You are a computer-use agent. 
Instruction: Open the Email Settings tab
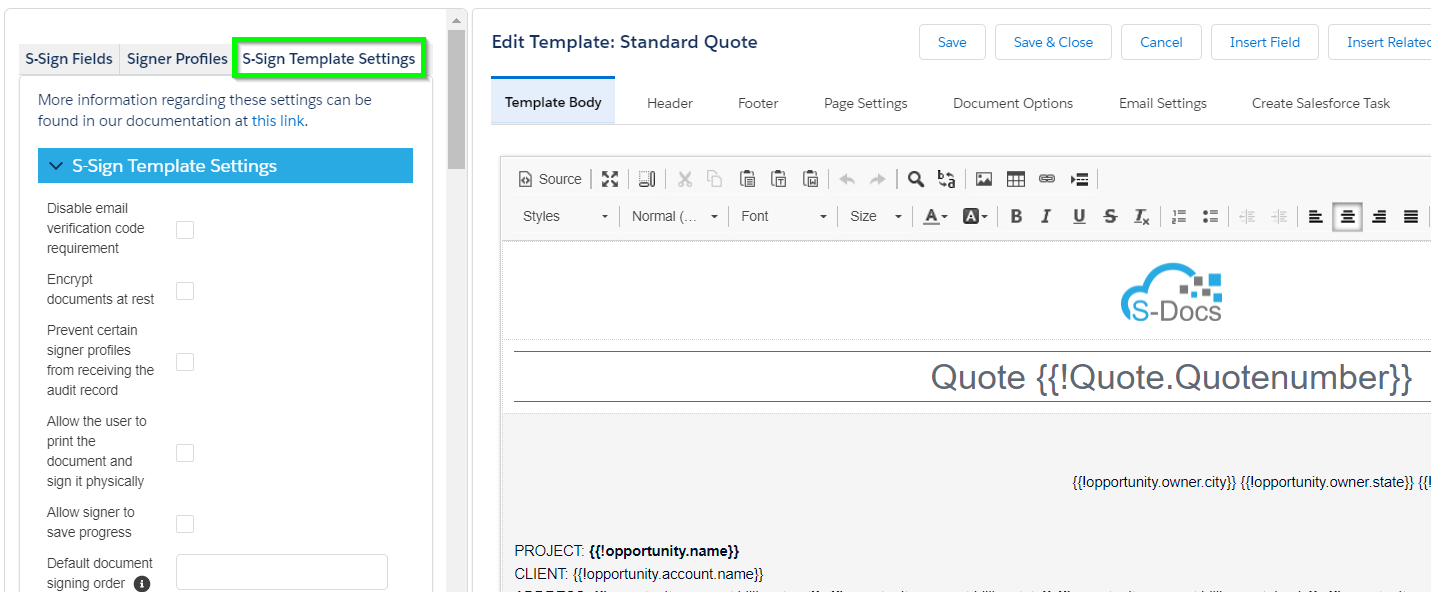coord(1163,103)
